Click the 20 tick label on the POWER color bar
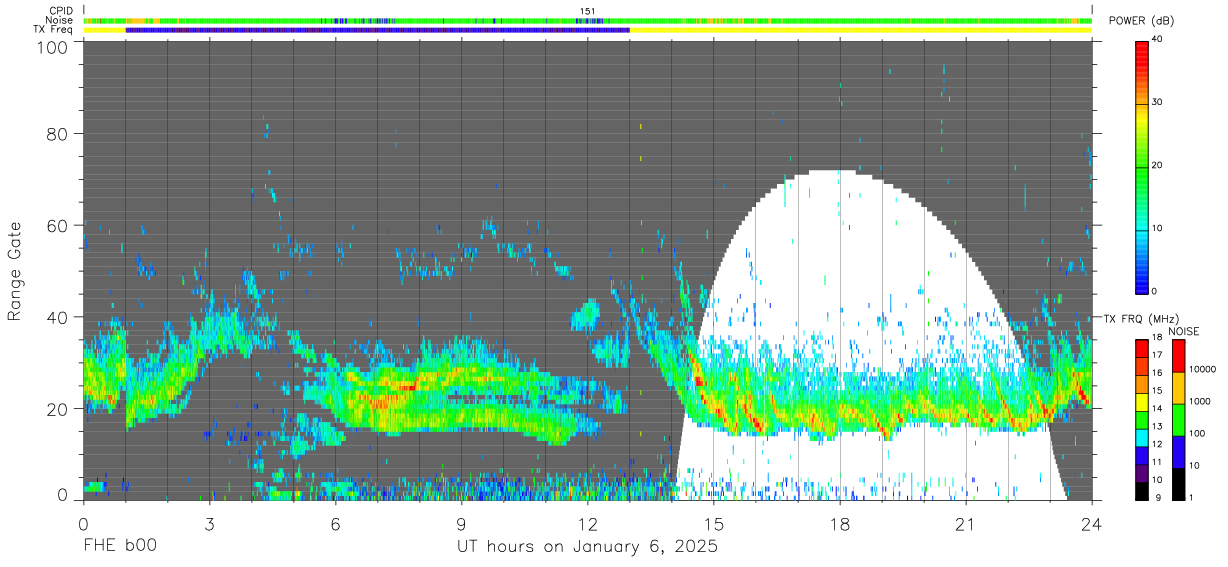Viewport: 1228px width, 567px height. click(x=1159, y=165)
